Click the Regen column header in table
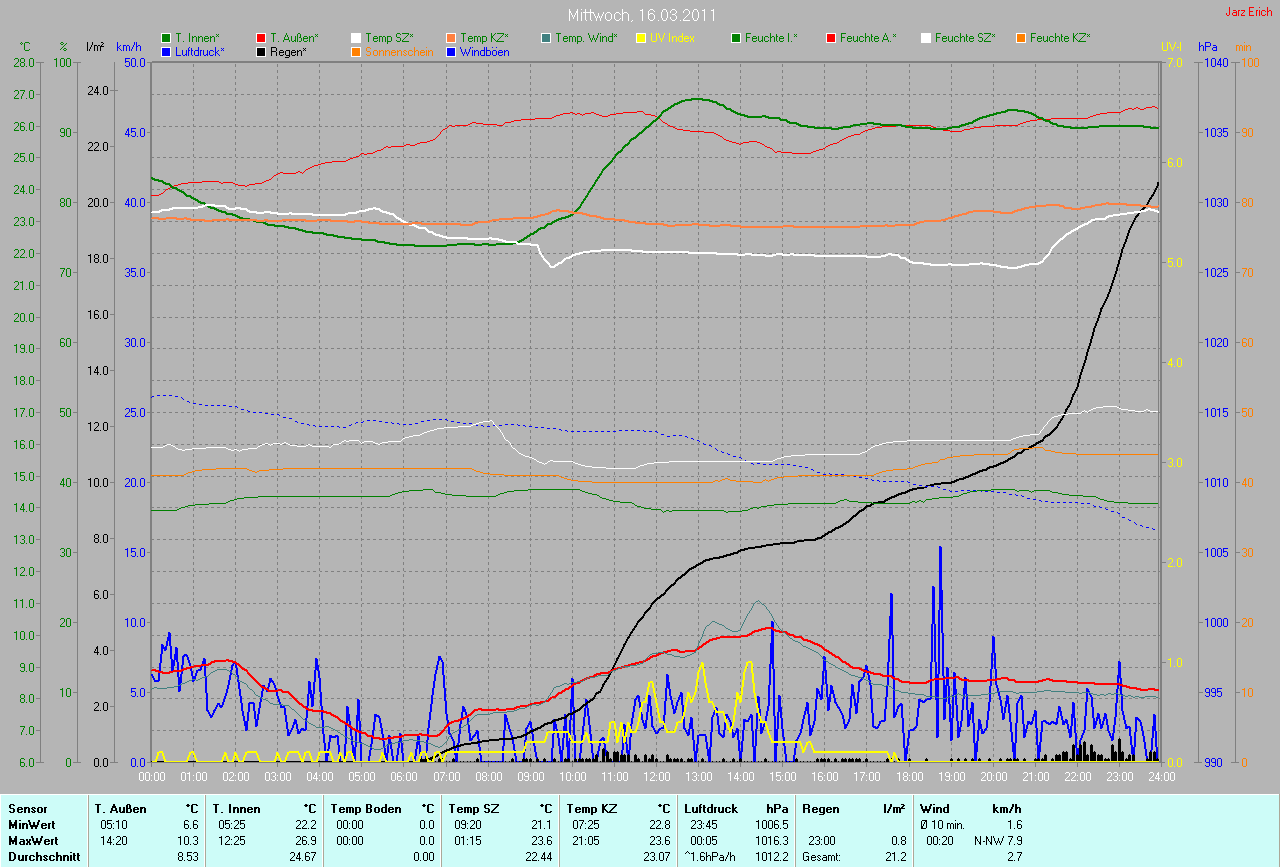 tap(821, 808)
